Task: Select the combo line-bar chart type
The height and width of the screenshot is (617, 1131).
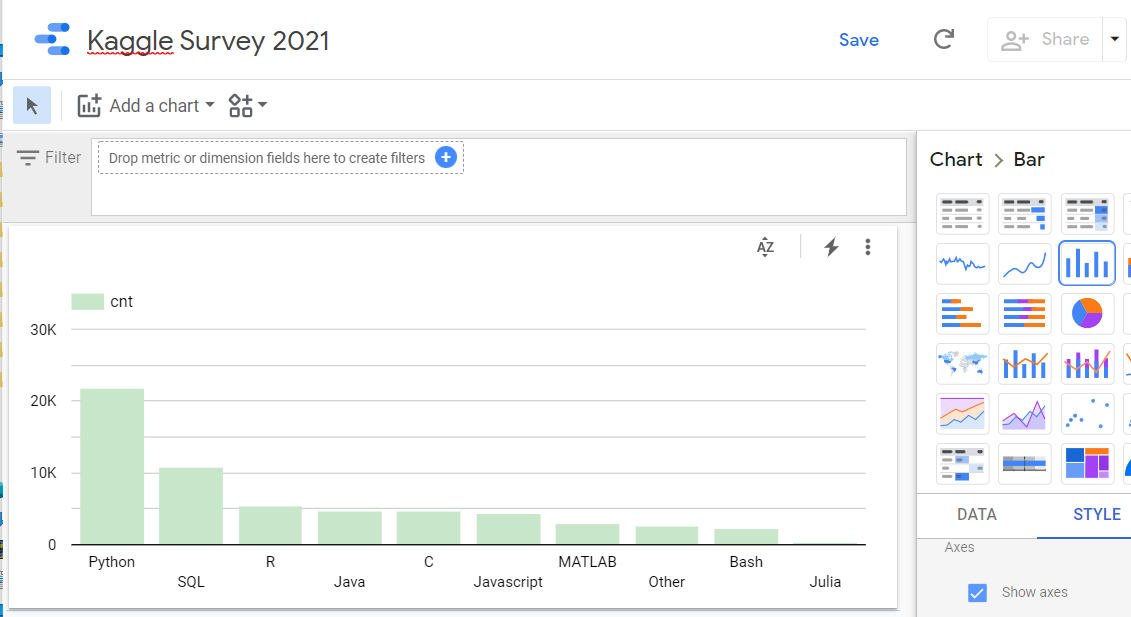Action: (x=1025, y=363)
